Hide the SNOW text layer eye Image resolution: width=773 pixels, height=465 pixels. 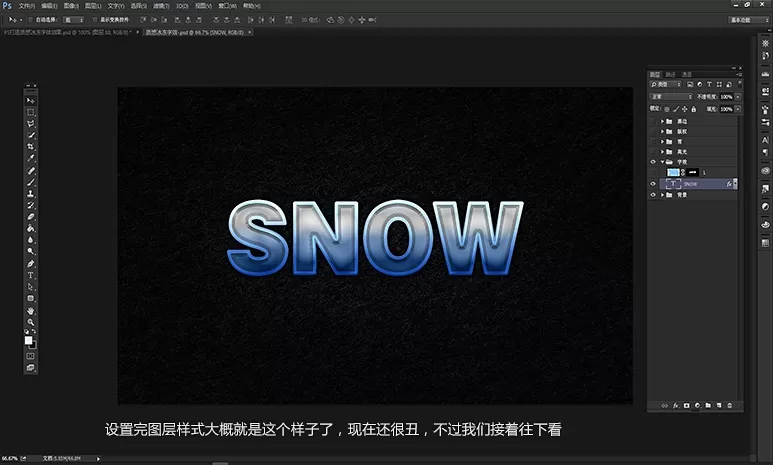point(653,184)
